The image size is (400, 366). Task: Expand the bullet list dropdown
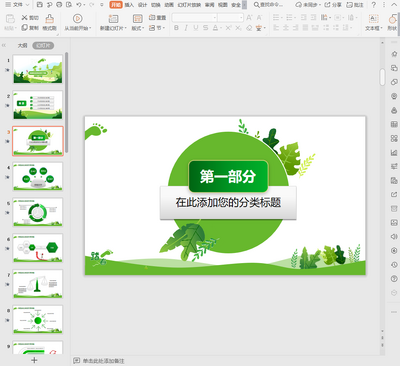click(x=282, y=17)
